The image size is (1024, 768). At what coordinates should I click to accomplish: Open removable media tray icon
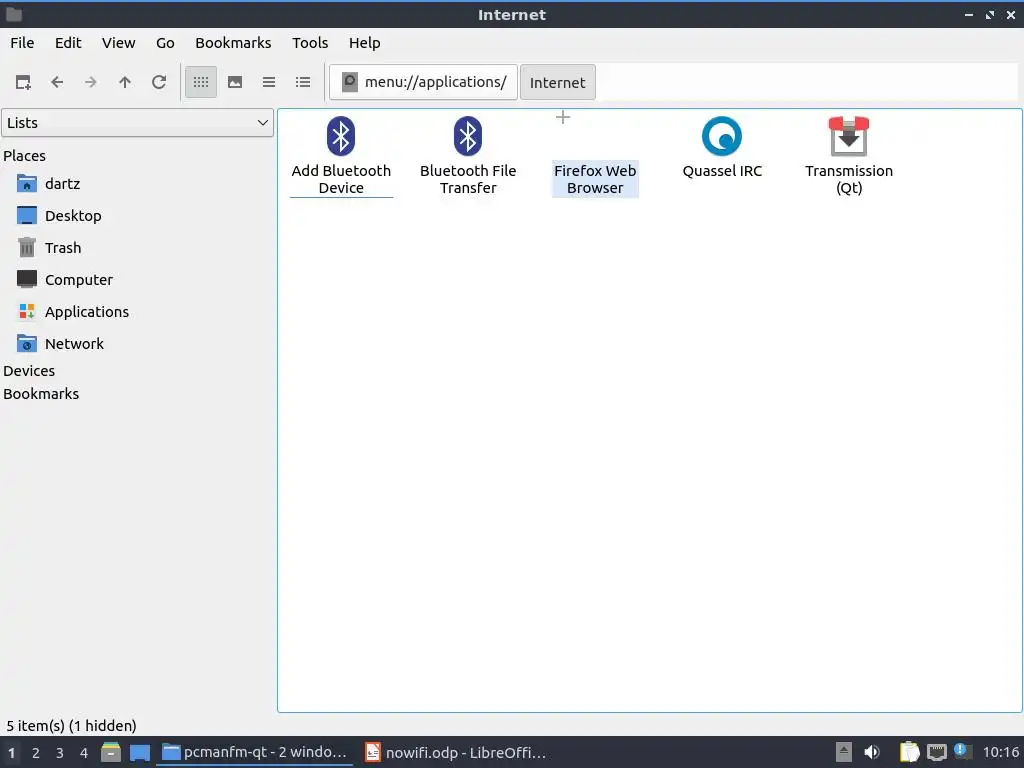coord(844,752)
